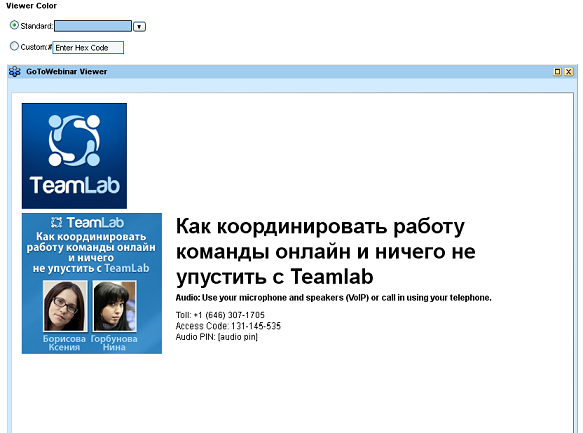Click the large TeamLab logo image
583x433 pixels.
(74, 156)
